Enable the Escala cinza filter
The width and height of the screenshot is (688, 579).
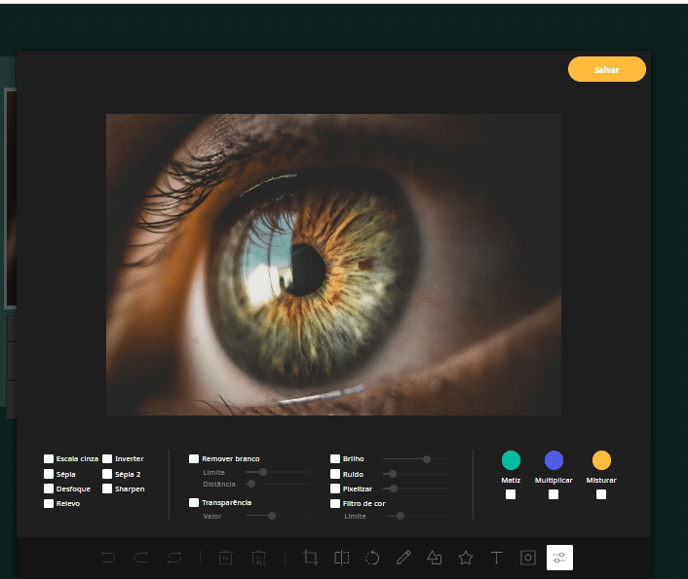click(49, 459)
